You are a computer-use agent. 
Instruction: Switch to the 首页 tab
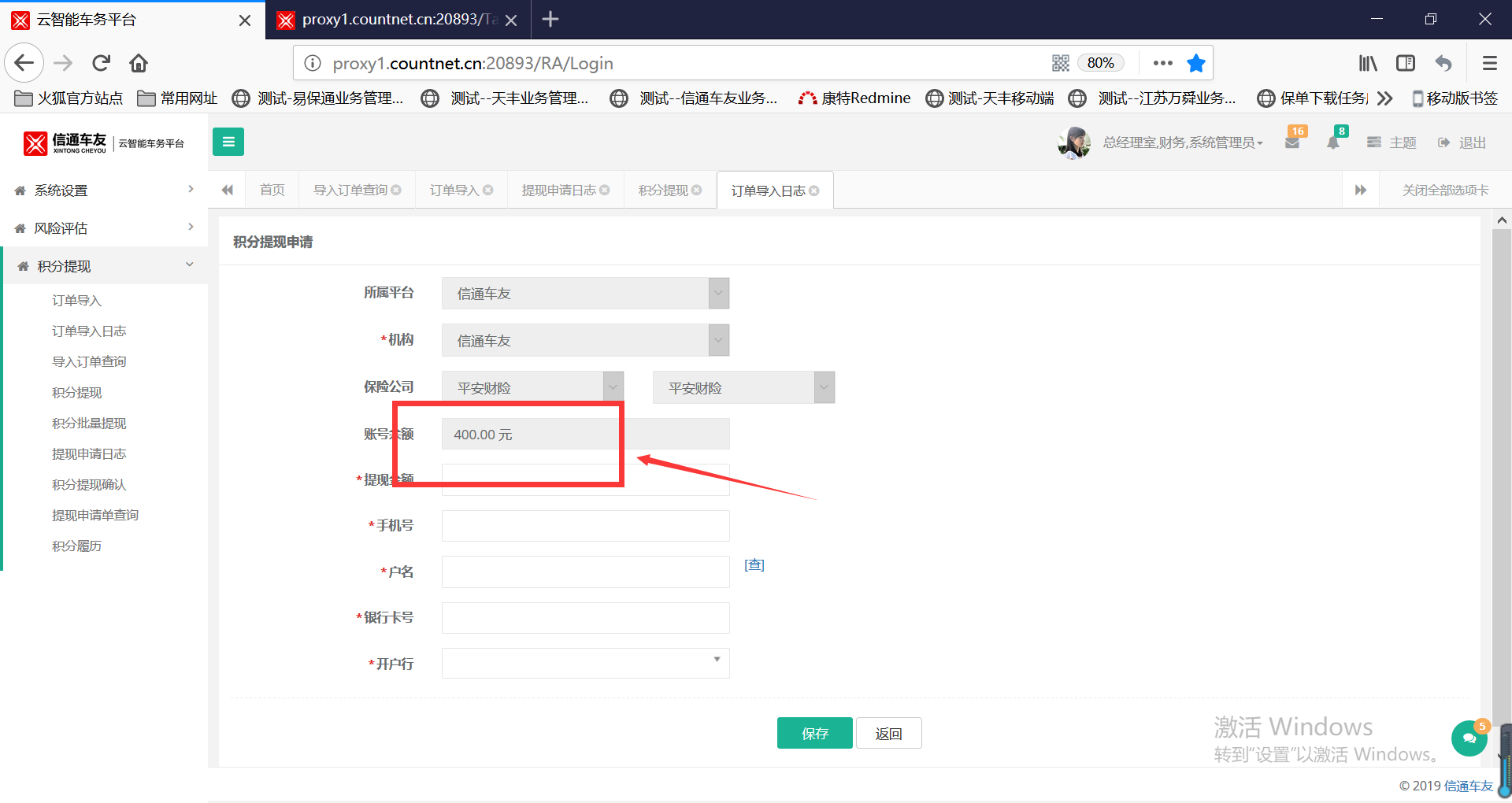tap(272, 191)
